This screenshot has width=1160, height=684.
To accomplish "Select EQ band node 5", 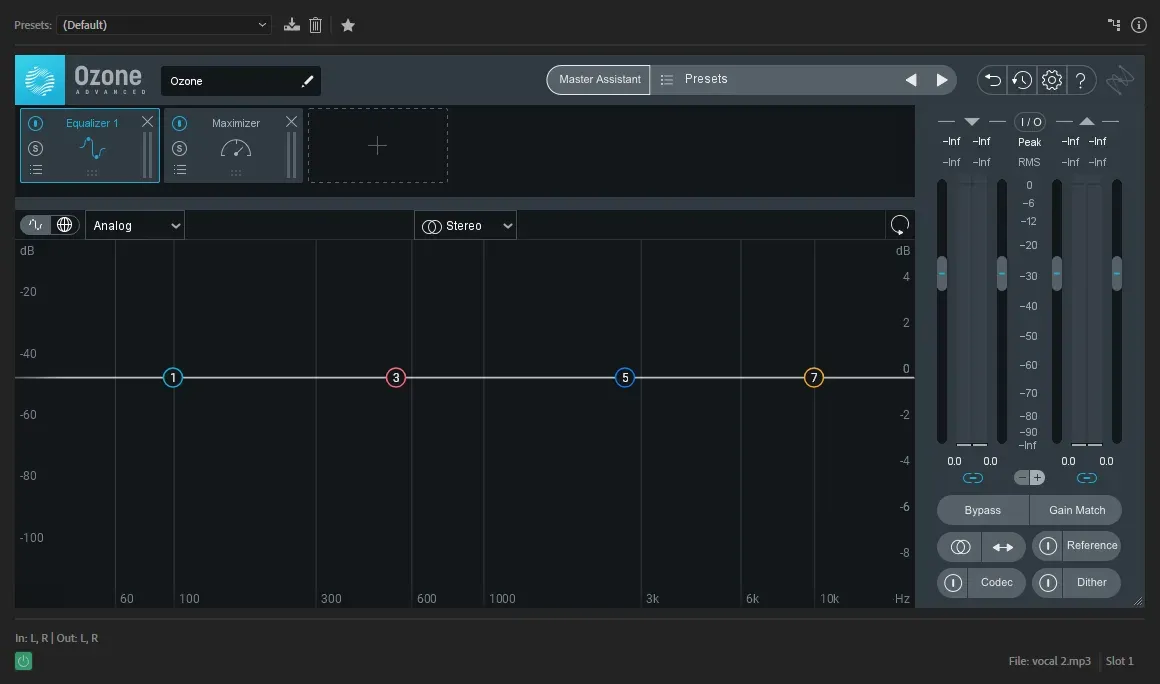I will [625, 378].
